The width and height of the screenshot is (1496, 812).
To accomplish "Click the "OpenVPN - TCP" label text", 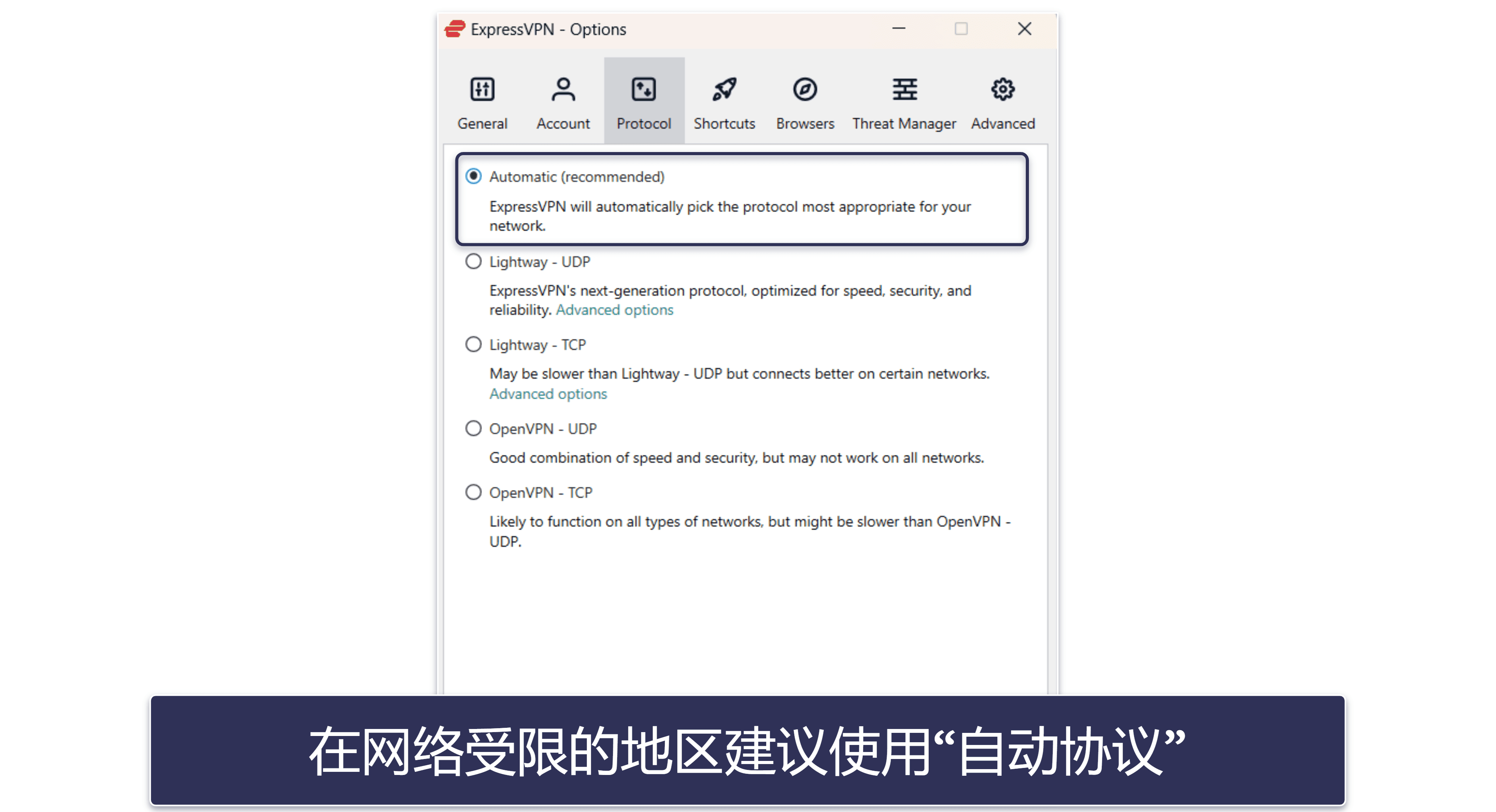I will point(541,493).
